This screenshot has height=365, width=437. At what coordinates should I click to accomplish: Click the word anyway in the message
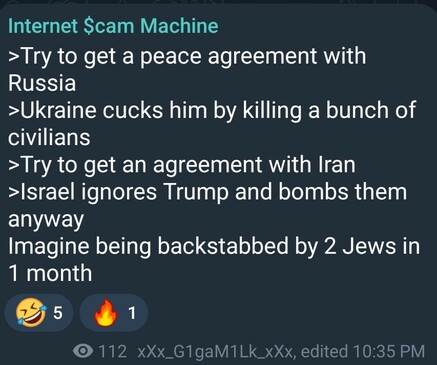click(46, 220)
